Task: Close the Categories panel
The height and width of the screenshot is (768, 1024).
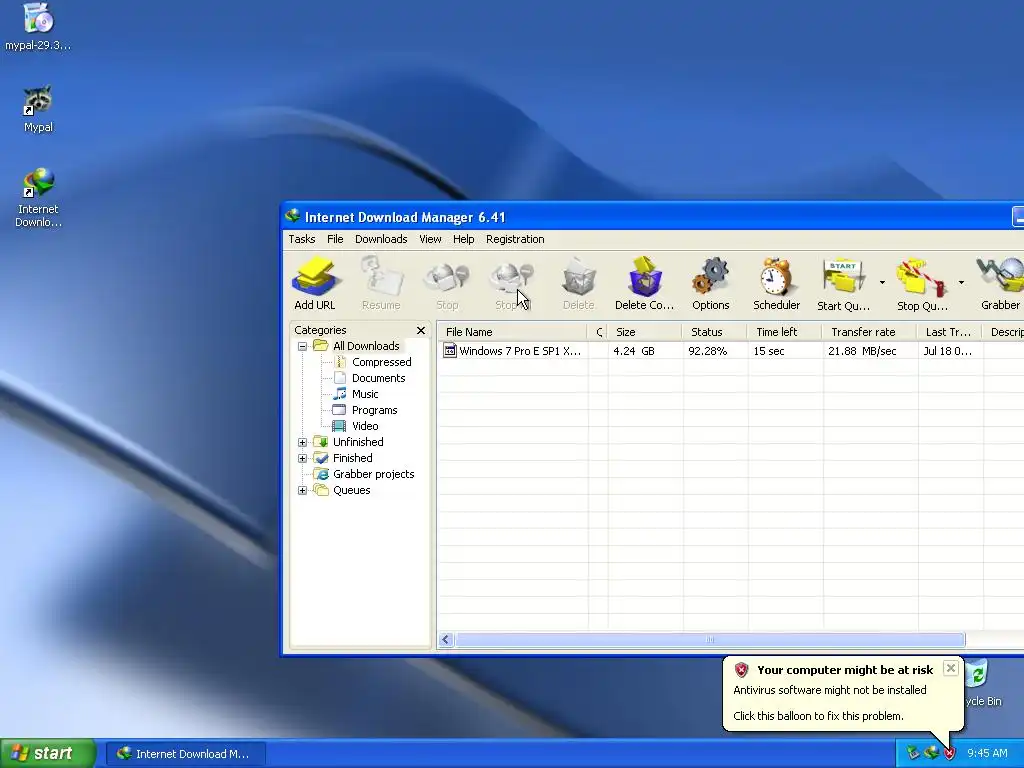Action: pyautogui.click(x=421, y=330)
